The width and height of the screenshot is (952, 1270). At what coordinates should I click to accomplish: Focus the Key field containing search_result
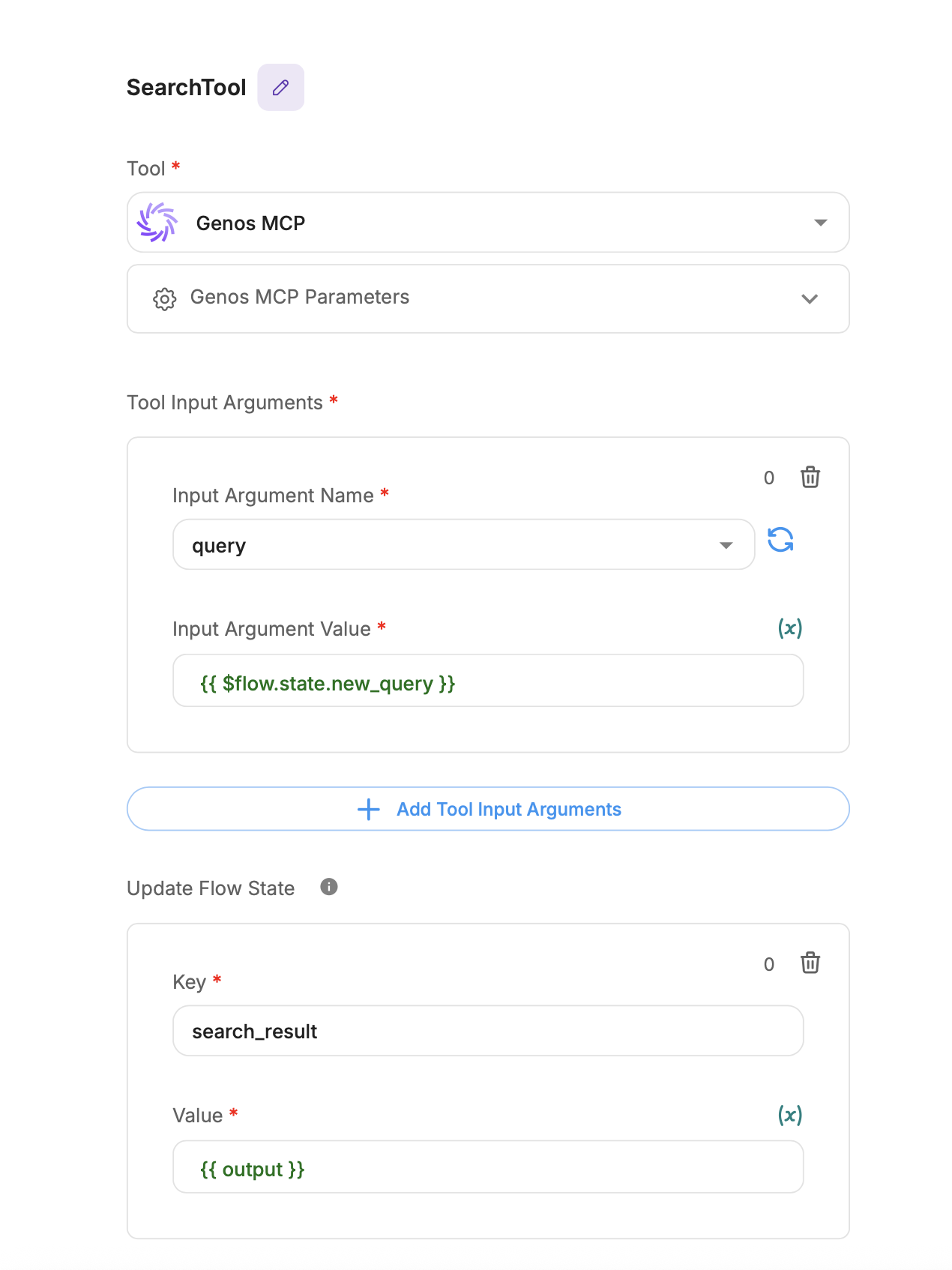488,1031
